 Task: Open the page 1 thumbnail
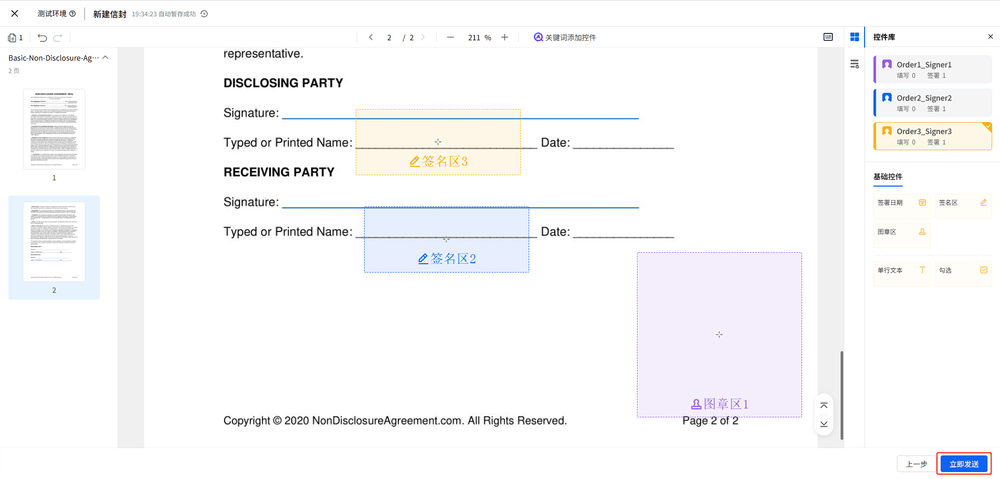click(x=54, y=129)
